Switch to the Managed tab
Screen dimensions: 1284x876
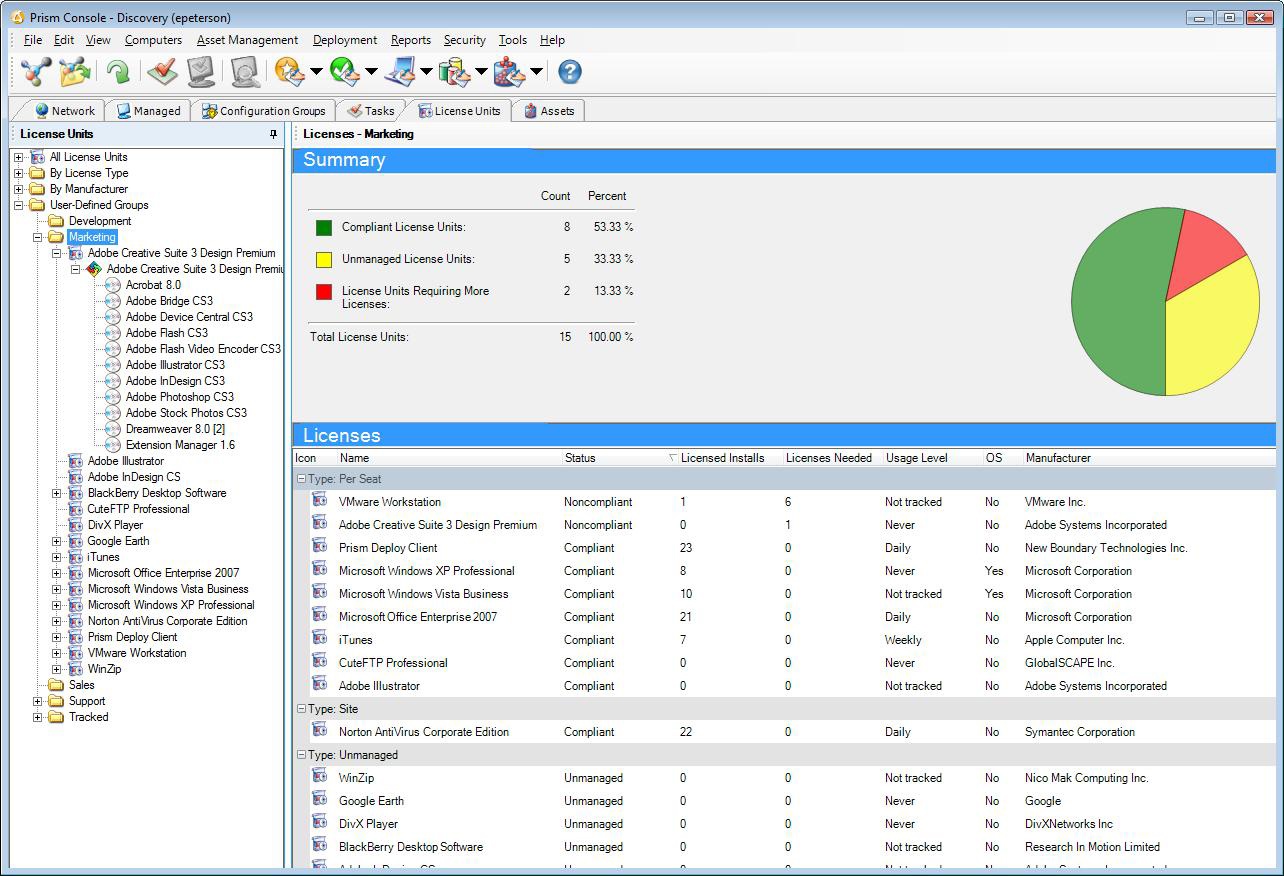(x=148, y=111)
